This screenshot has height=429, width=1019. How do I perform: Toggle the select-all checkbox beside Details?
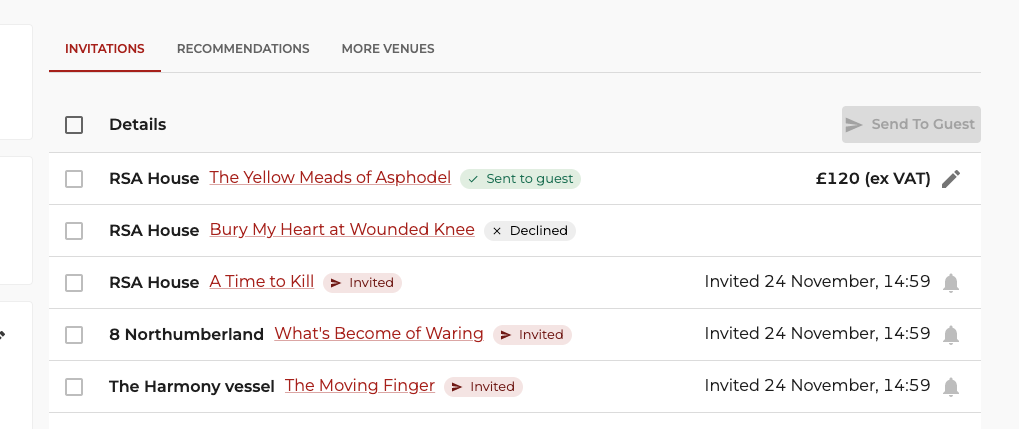[74, 125]
